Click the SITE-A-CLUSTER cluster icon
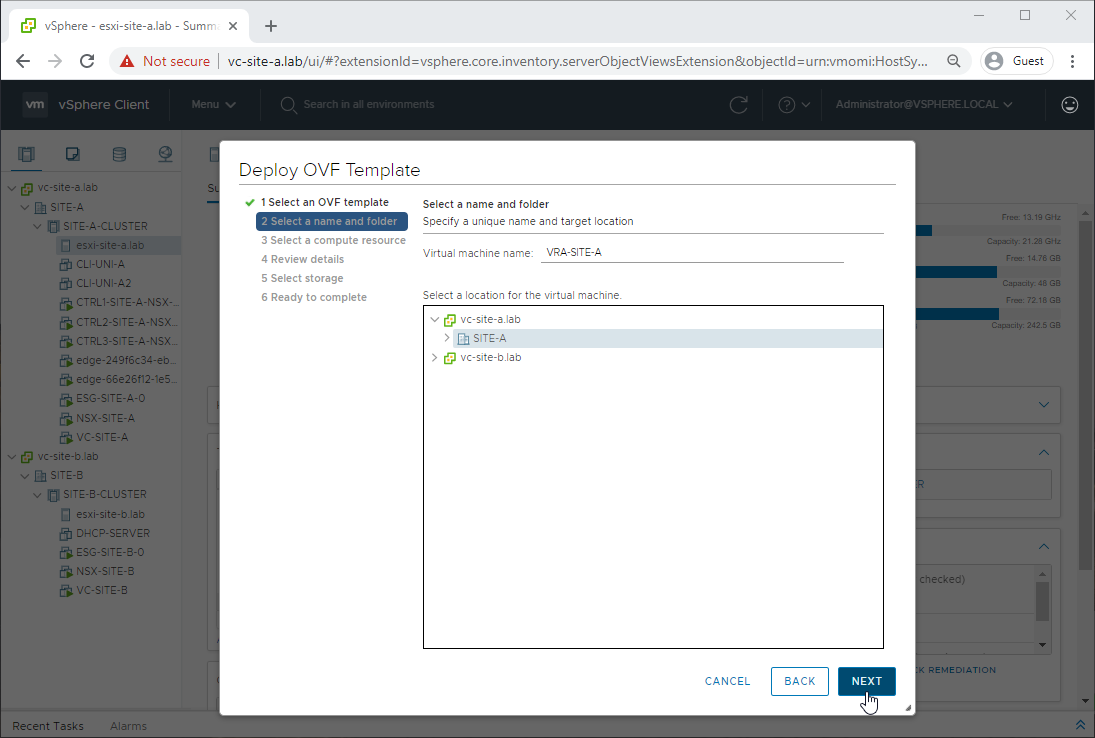This screenshot has height=738, width=1095. tap(53, 226)
